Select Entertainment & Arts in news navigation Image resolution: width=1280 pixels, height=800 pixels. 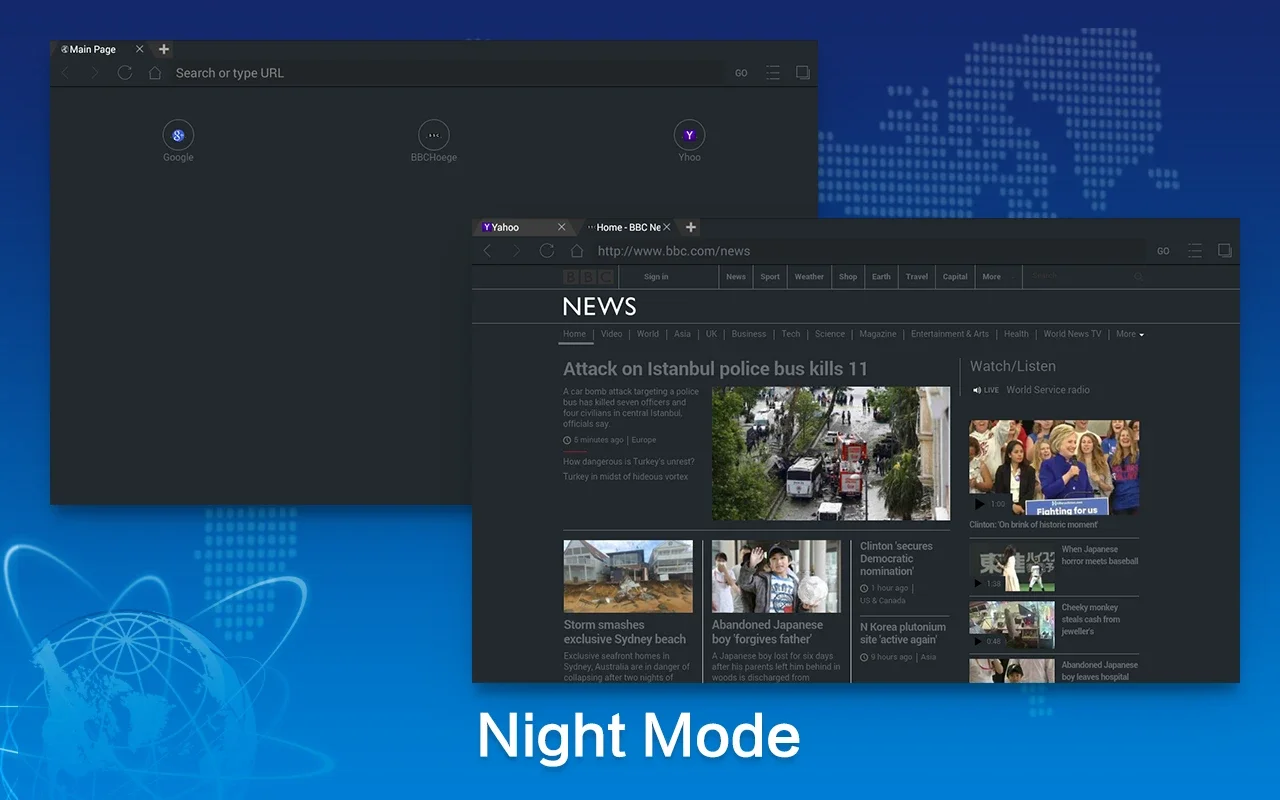(950, 334)
